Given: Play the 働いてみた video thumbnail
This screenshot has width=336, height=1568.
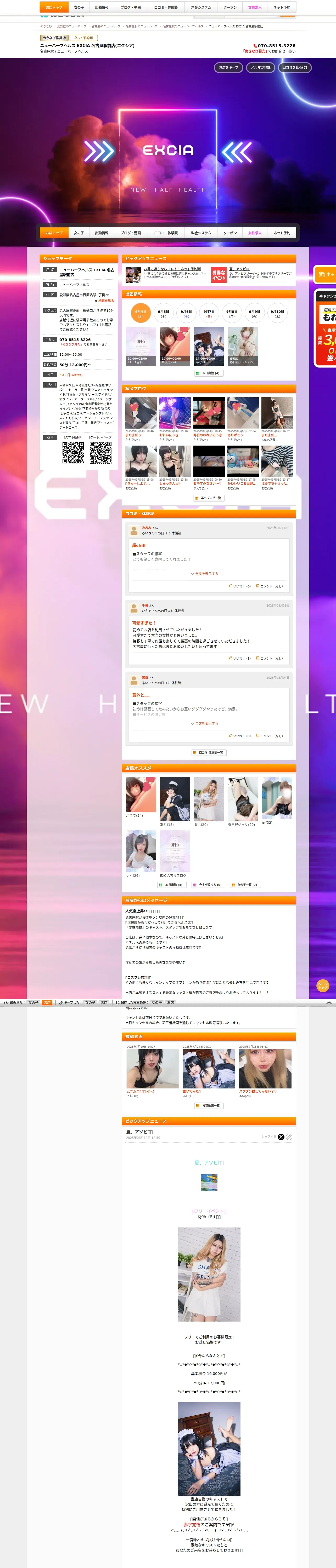Looking at the screenshot, I should pyautogui.click(x=209, y=1068).
